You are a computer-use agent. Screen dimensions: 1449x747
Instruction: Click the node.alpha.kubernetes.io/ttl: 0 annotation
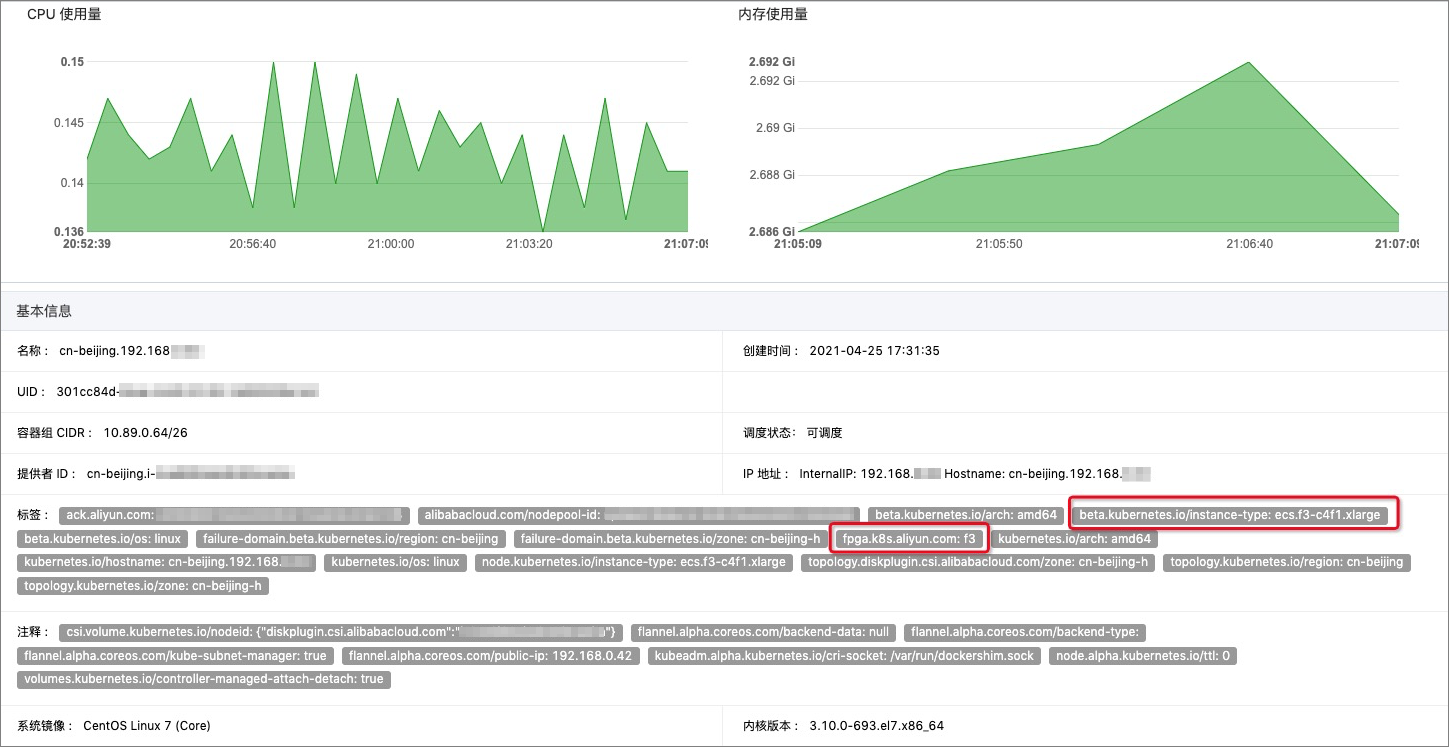click(x=1143, y=656)
